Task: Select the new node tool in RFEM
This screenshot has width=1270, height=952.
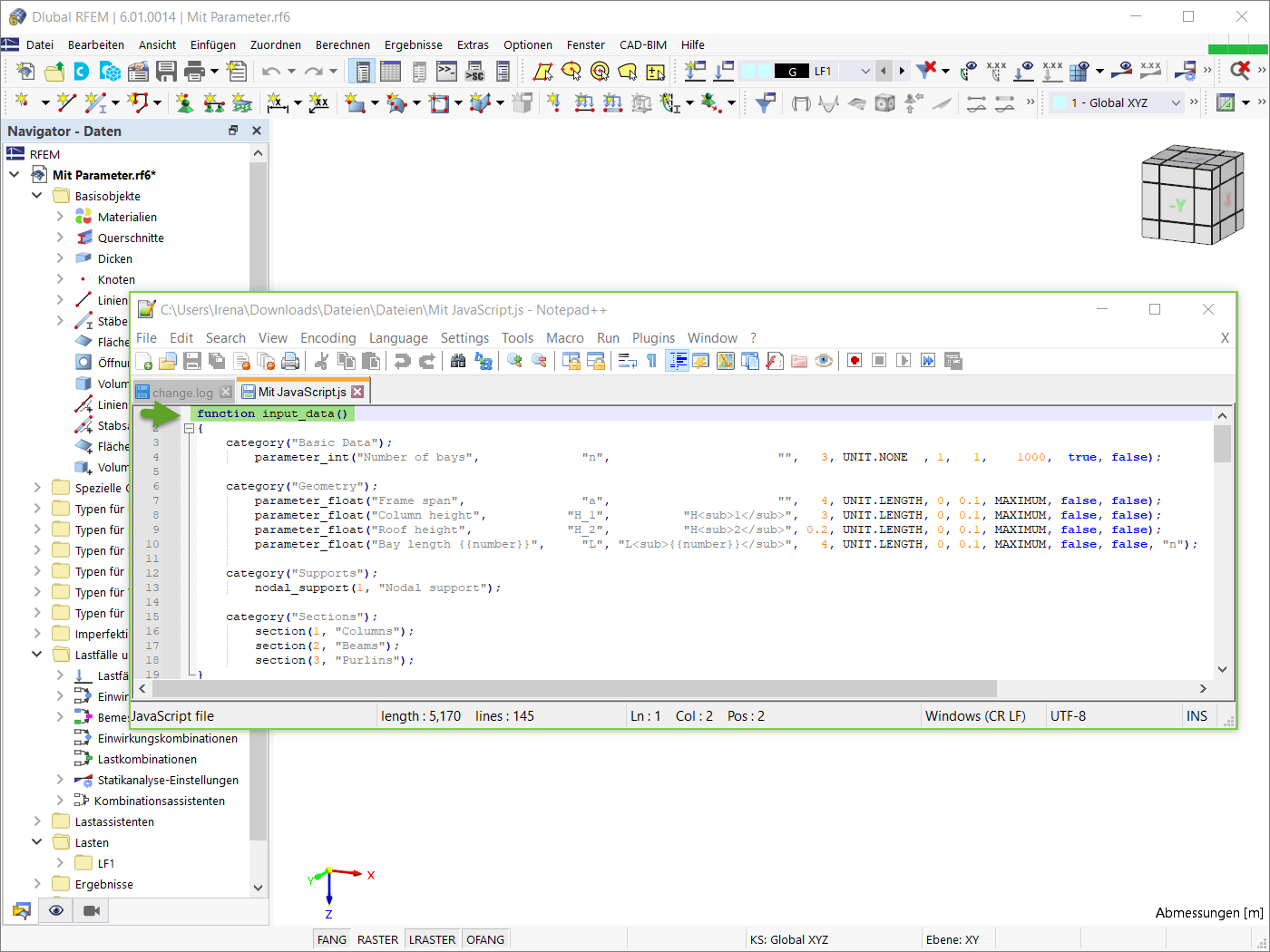Action: pos(22,102)
